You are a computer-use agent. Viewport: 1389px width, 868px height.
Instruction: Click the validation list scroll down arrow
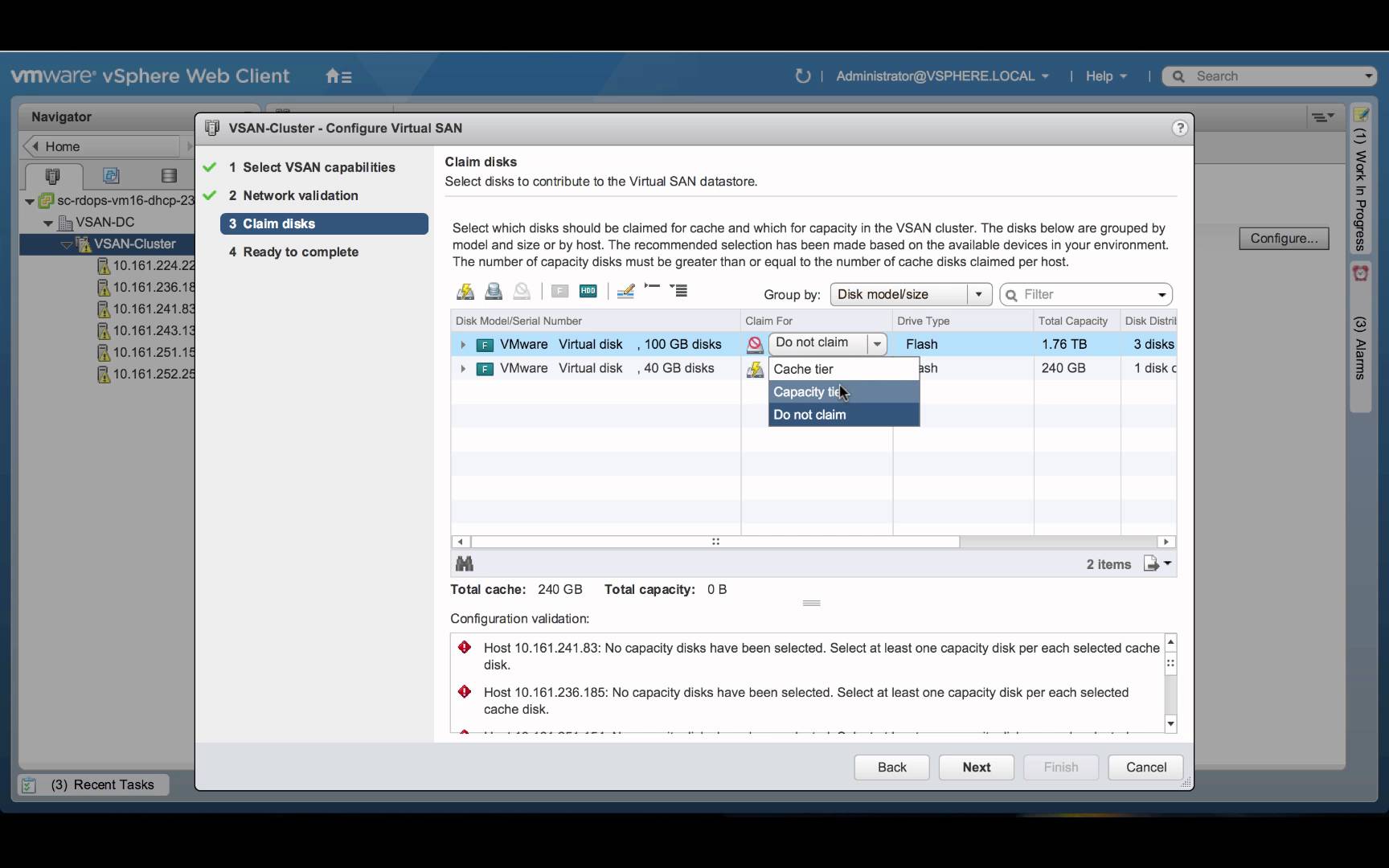point(1170,724)
